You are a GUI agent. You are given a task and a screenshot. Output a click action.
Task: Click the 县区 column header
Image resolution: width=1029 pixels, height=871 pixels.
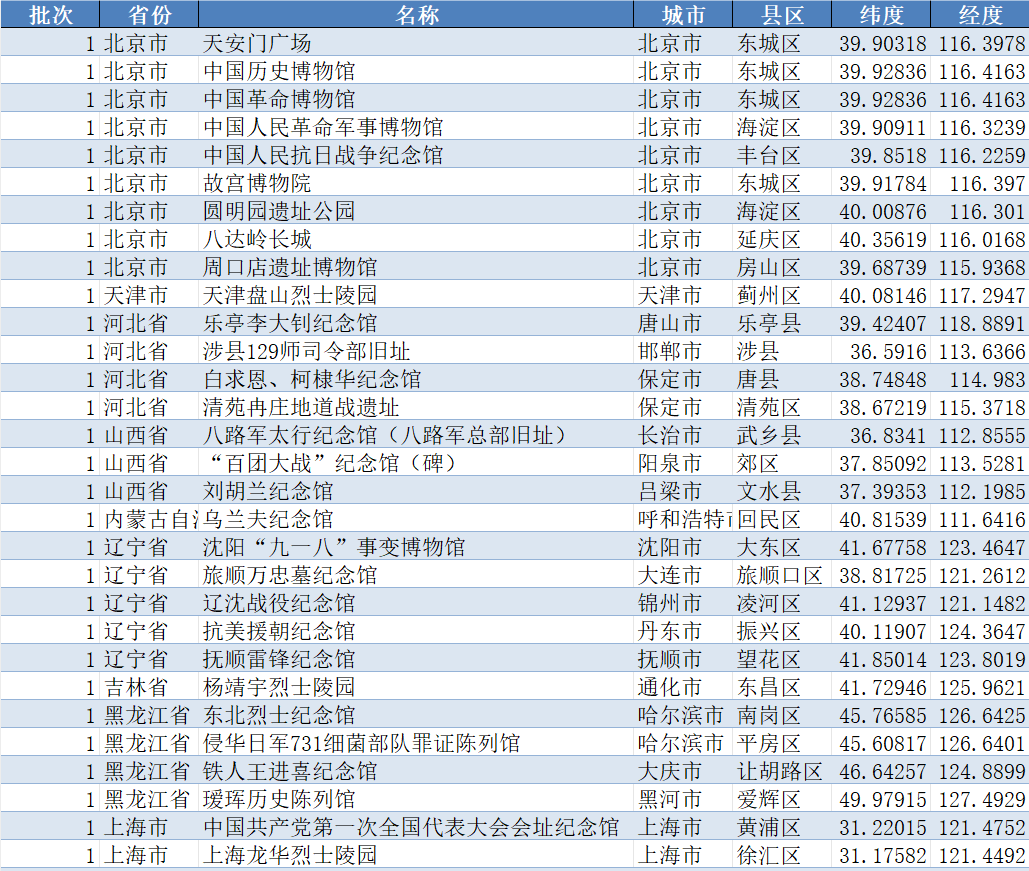[782, 15]
